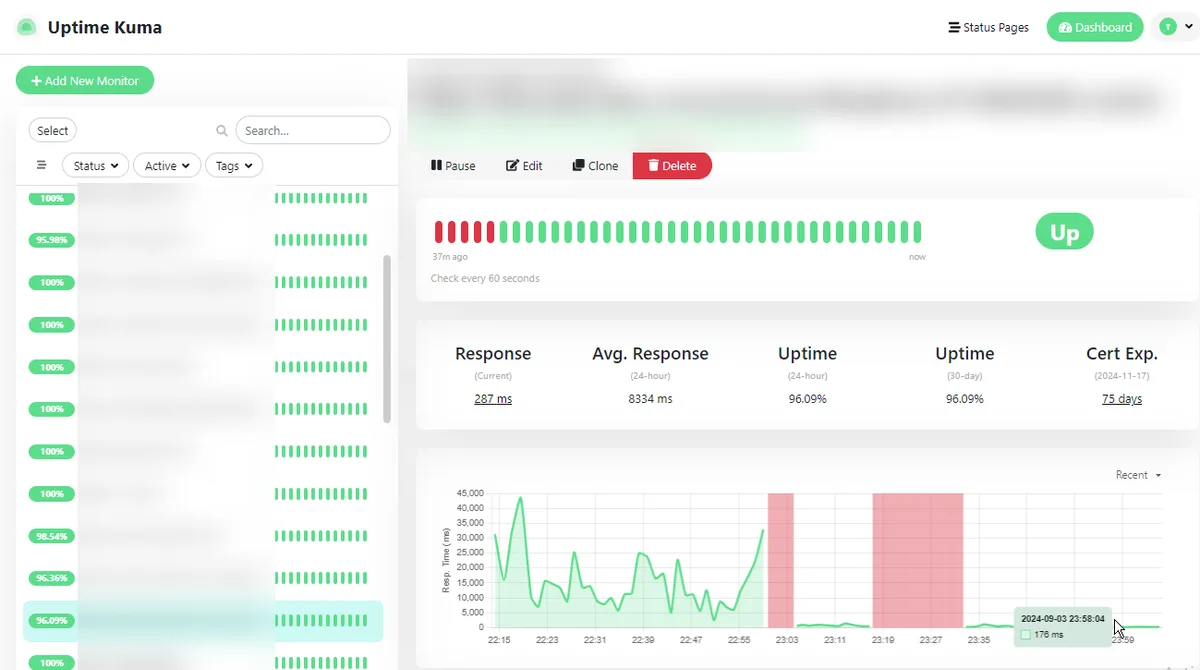Viewport: 1200px width, 670px height.
Task: Open the user avatar profile menu
Action: (x=1175, y=28)
